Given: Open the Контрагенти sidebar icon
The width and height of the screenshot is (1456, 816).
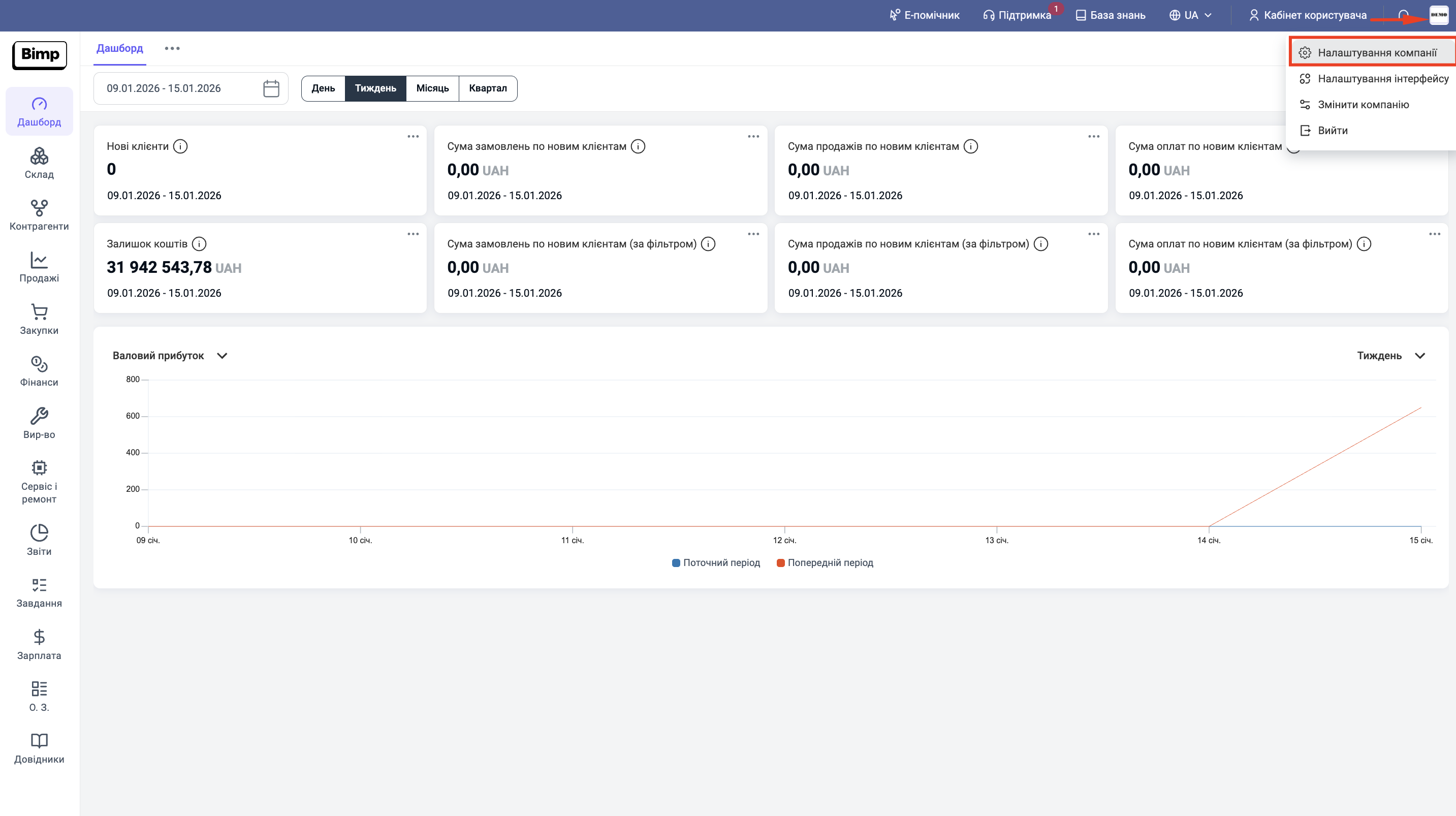Looking at the screenshot, I should pyautogui.click(x=39, y=208).
